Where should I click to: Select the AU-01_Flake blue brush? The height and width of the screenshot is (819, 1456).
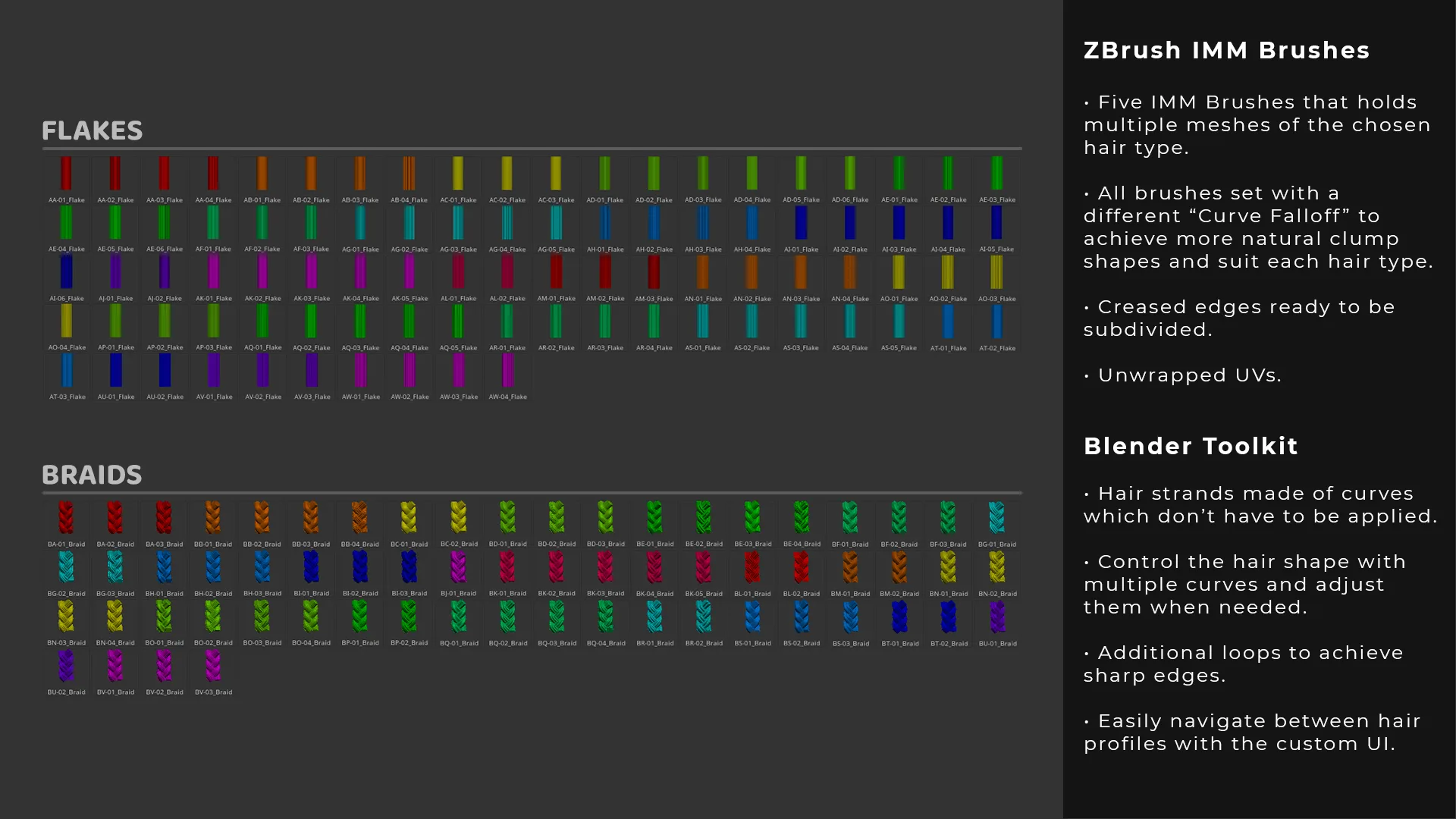[115, 372]
